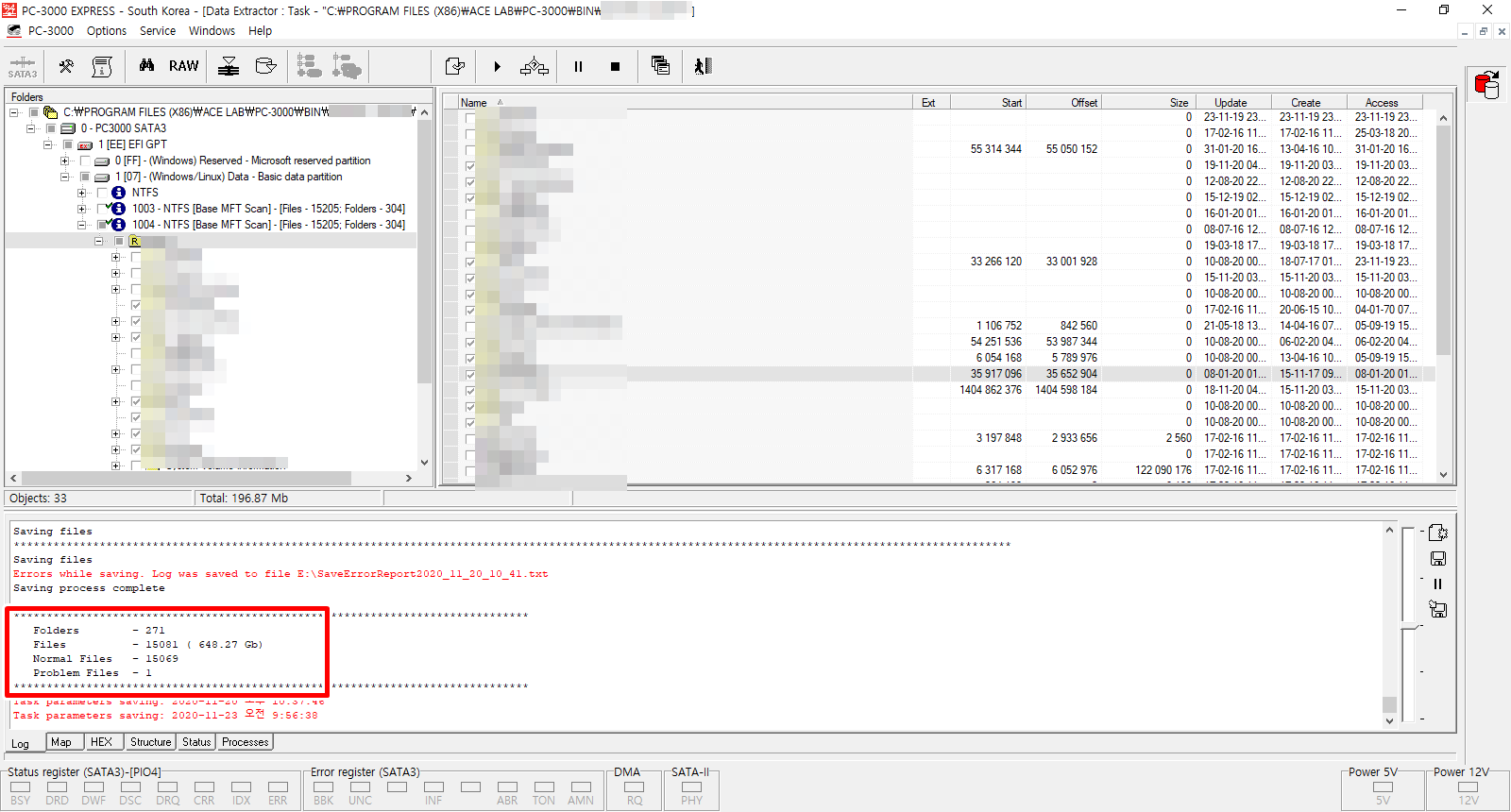Pause log output with the log pause icon
Image resolution: width=1511 pixels, height=812 pixels.
click(1438, 584)
